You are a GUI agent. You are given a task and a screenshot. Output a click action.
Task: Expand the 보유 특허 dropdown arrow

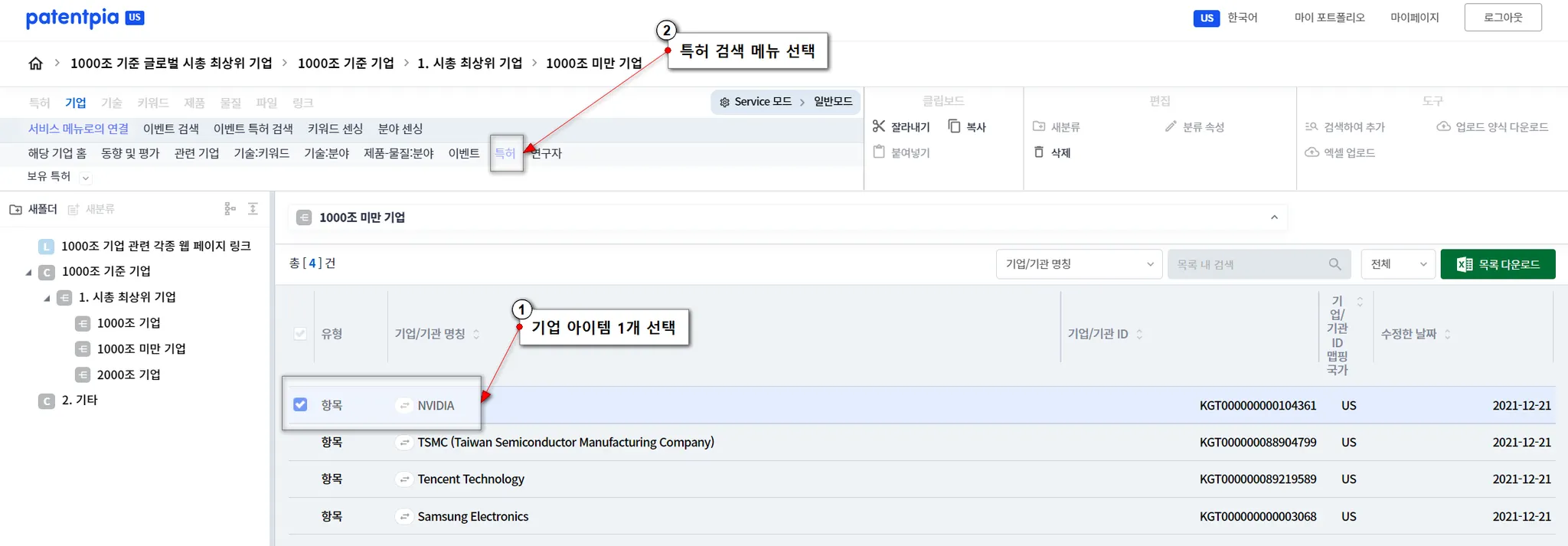pos(86,178)
